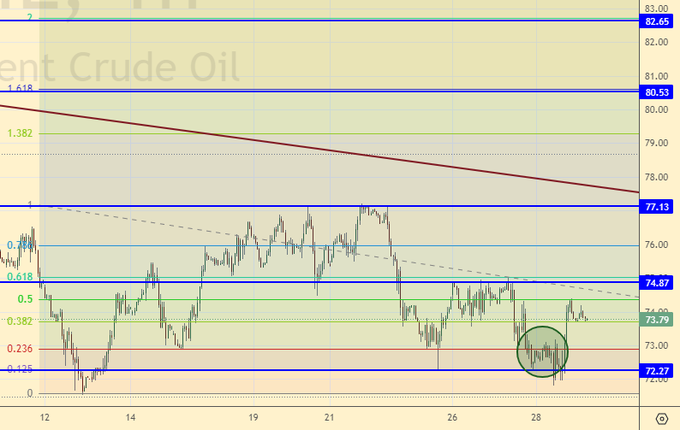680x430 pixels.
Task: Click date 28 on time axis
Action: tap(536, 417)
